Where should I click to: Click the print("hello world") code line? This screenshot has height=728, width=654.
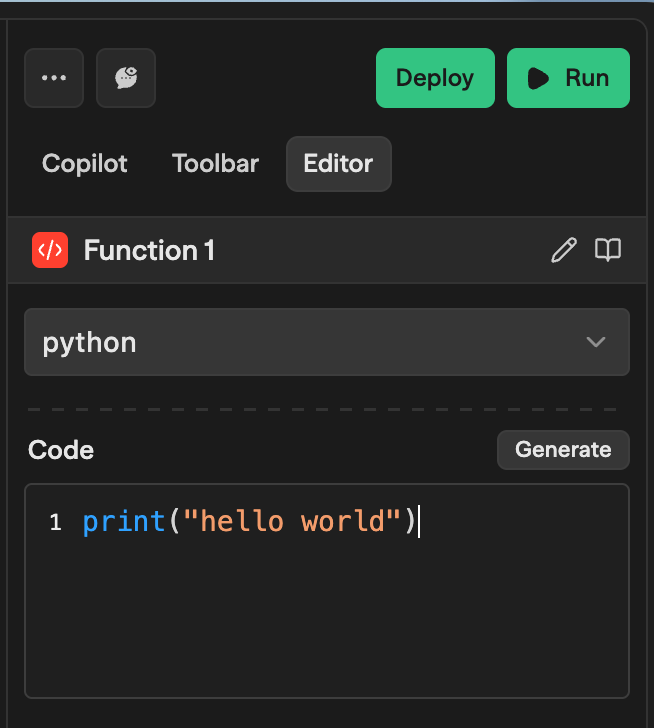click(249, 521)
